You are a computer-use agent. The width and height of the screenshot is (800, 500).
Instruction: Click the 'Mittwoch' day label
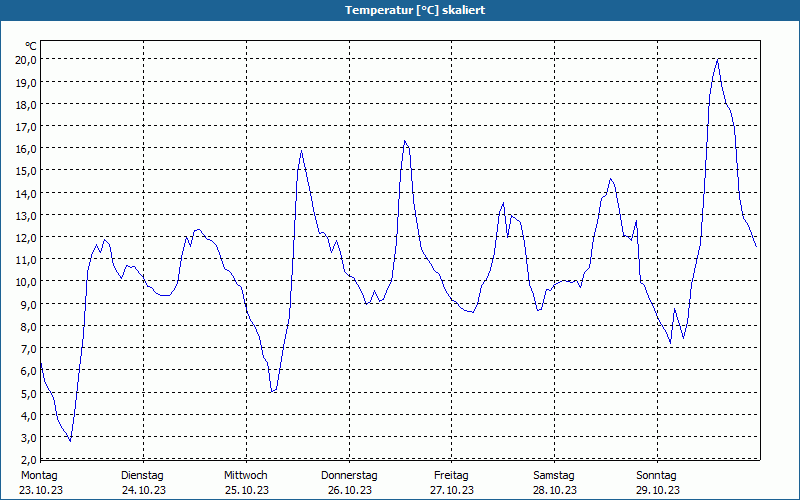[x=245, y=476]
